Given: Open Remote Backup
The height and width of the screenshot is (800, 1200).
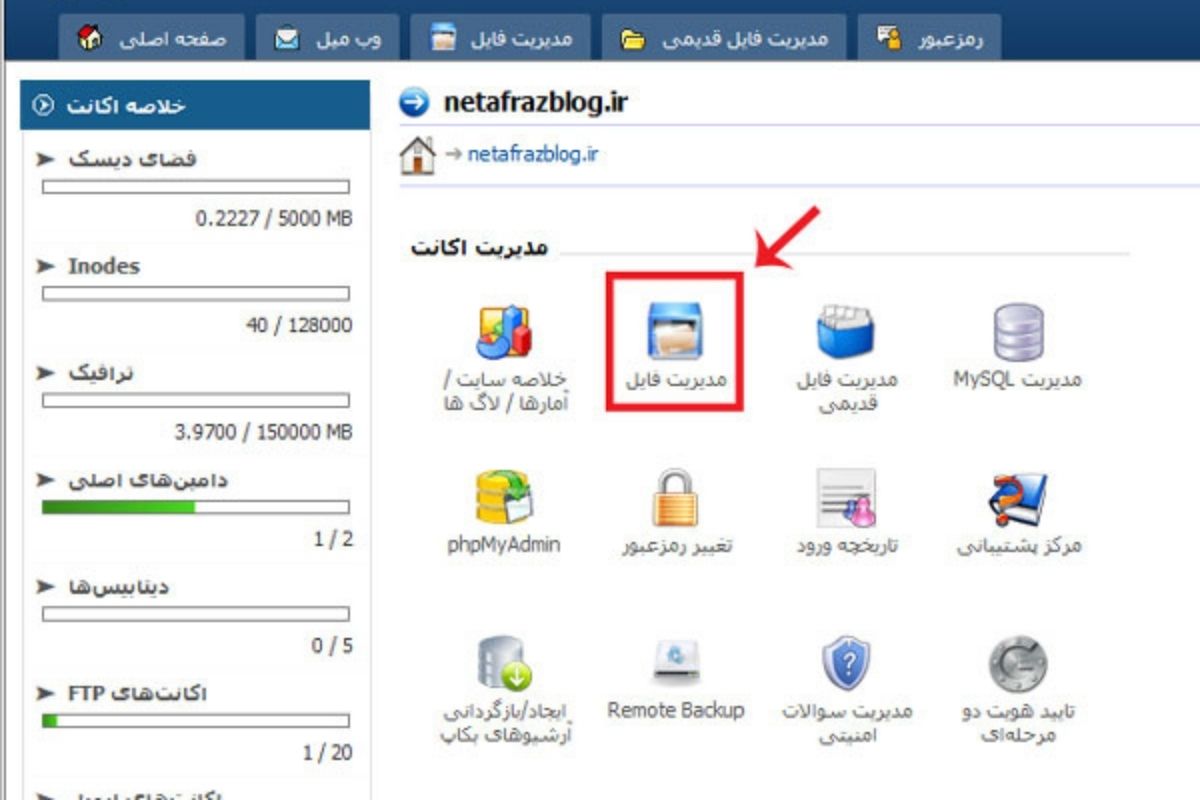Looking at the screenshot, I should click(x=675, y=665).
